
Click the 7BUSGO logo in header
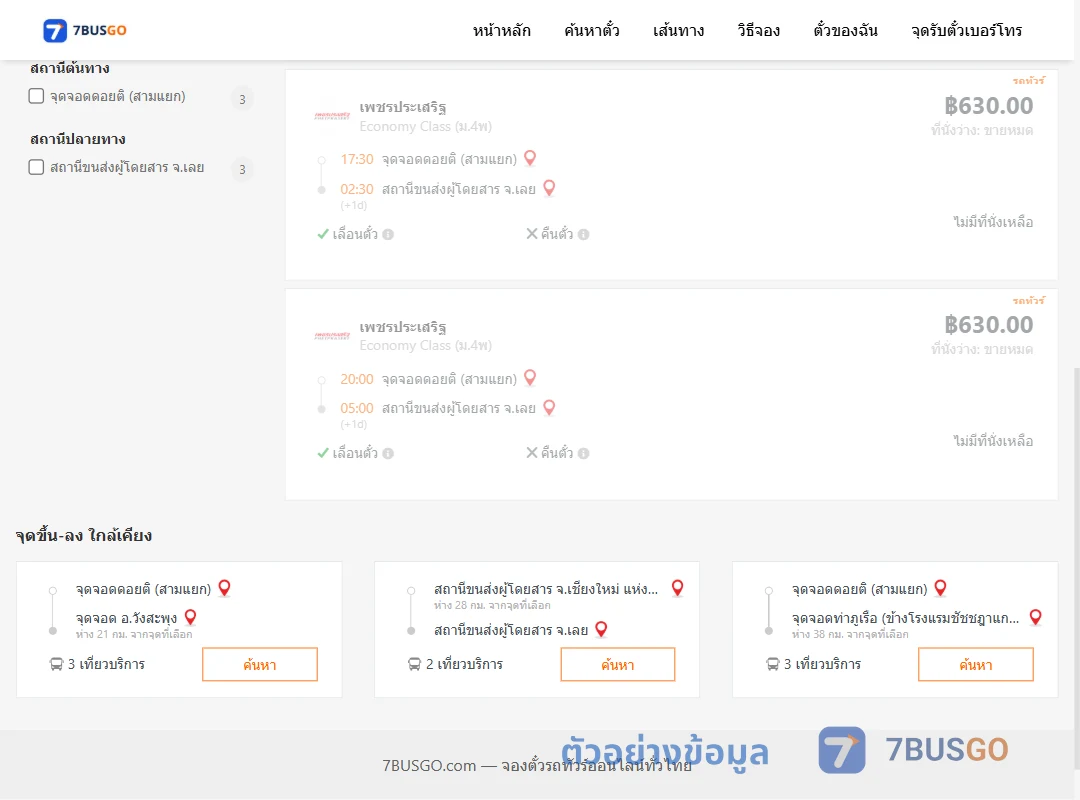[x=85, y=30]
